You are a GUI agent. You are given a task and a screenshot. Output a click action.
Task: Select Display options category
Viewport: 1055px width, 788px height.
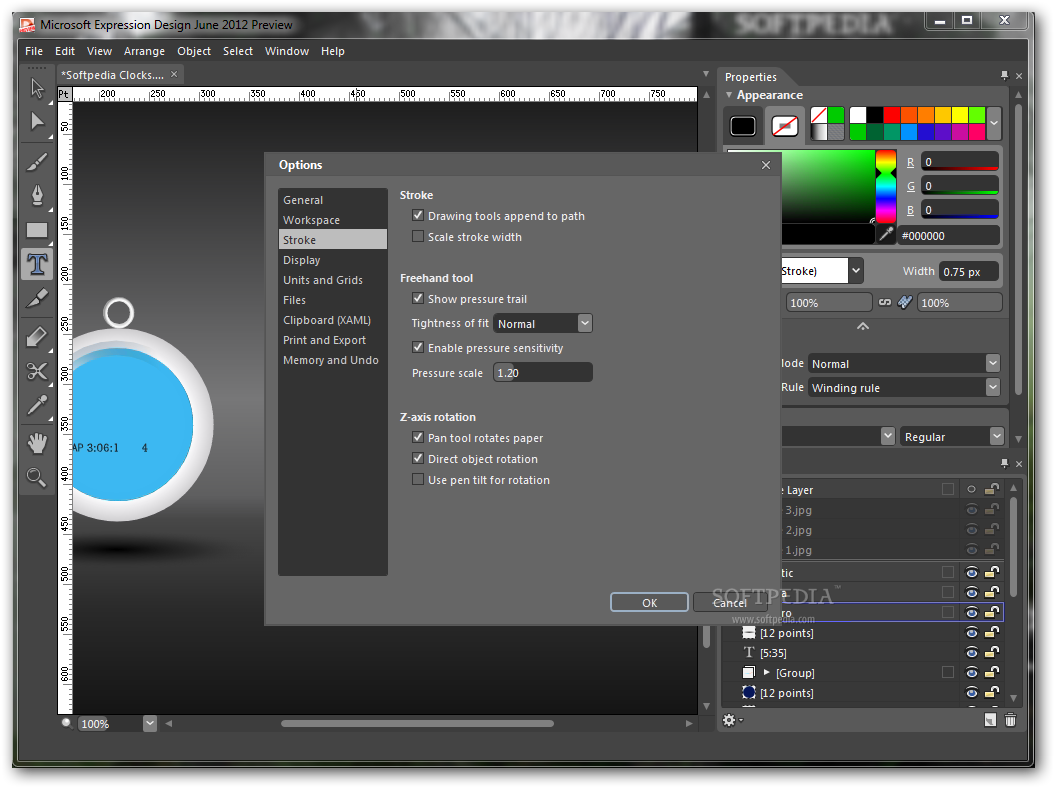click(x=332, y=260)
